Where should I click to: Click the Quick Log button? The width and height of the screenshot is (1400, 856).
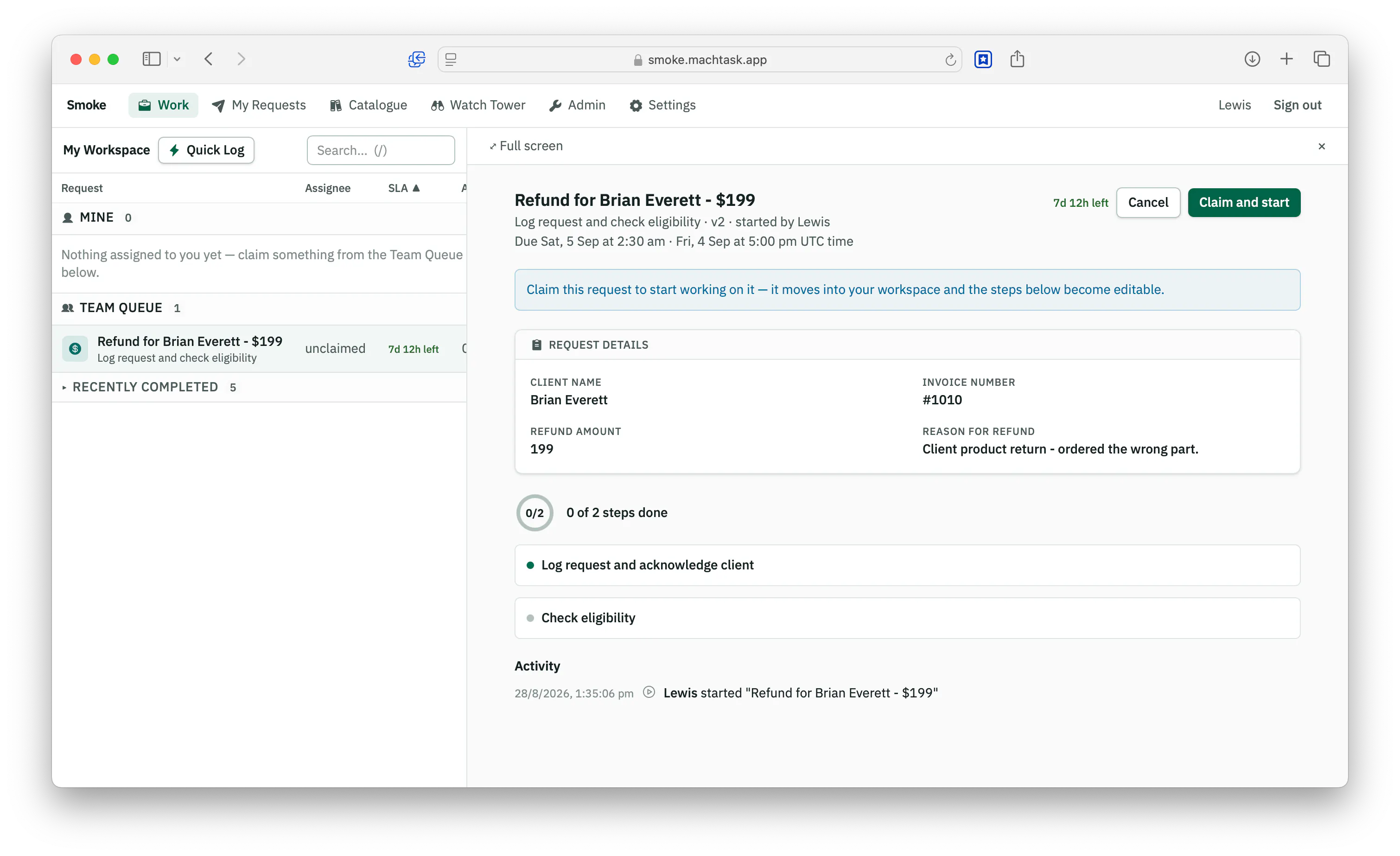(206, 150)
